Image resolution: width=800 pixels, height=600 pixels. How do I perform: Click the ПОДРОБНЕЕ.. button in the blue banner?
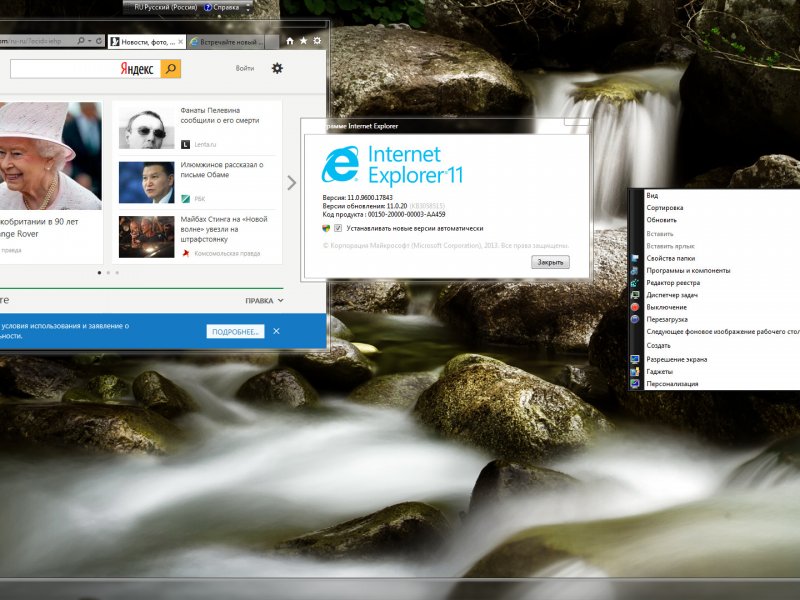click(x=235, y=332)
